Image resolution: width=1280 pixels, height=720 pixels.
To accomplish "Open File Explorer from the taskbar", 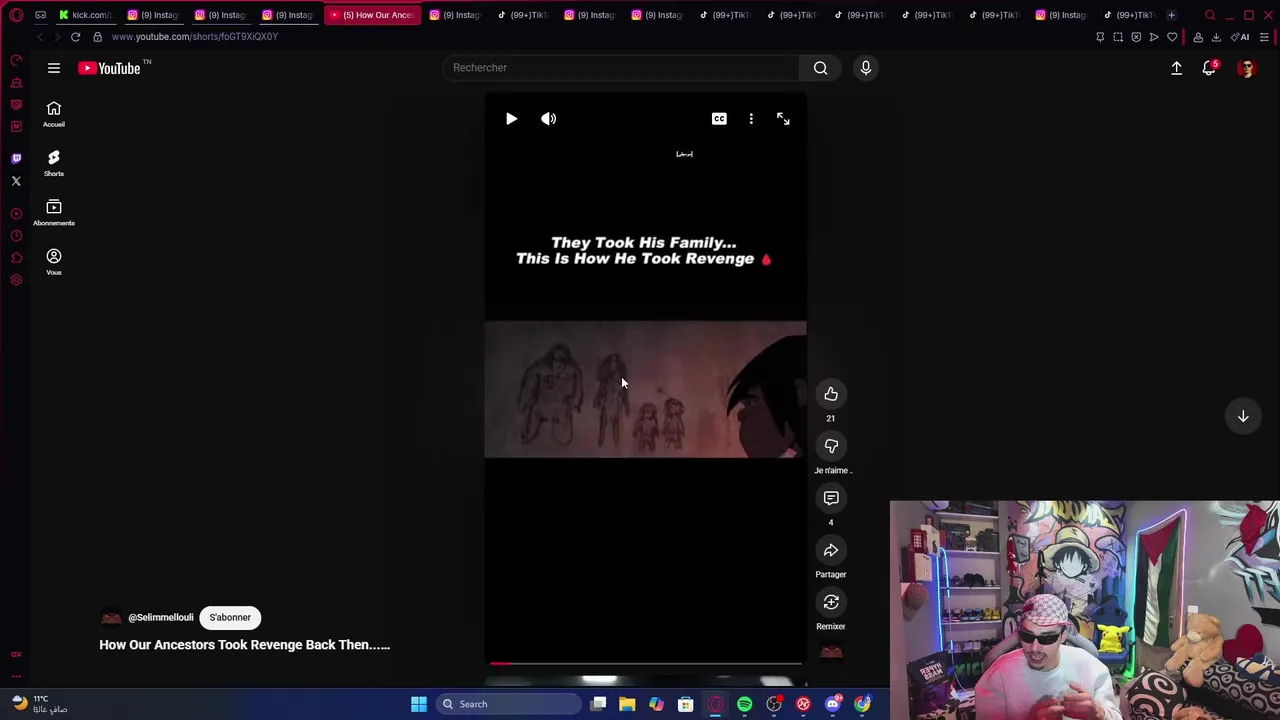I will pyautogui.click(x=627, y=704).
